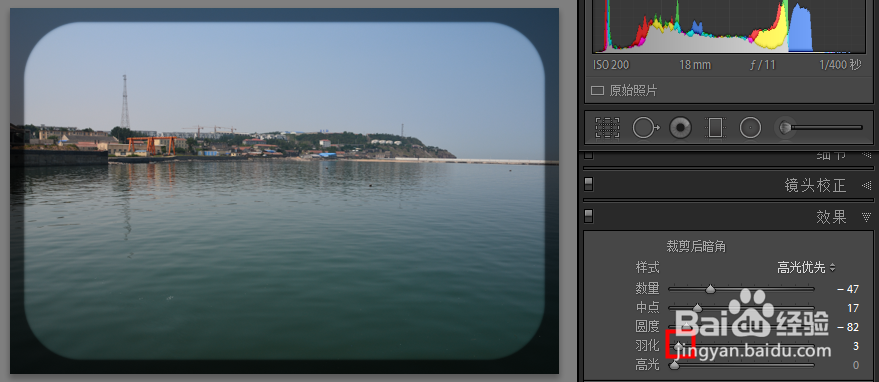
Task: Click the f/11 aperture readout
Action: (x=762, y=65)
